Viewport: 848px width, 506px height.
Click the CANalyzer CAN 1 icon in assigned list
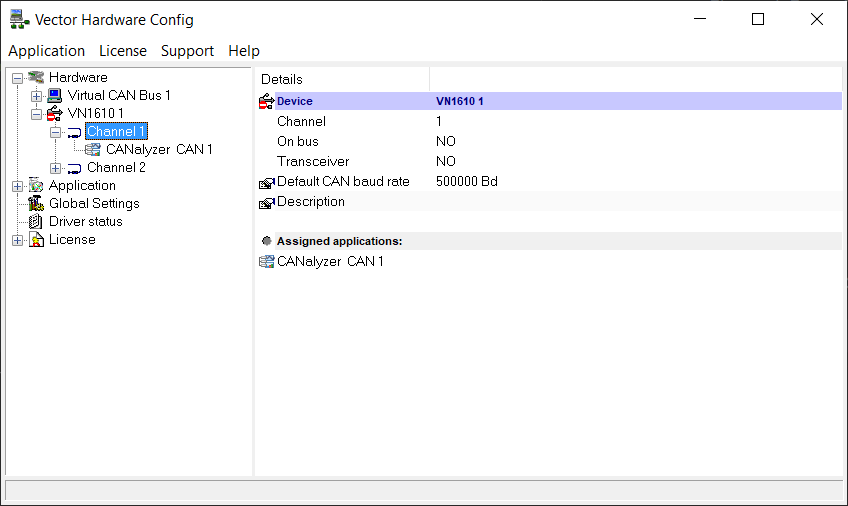click(x=267, y=262)
